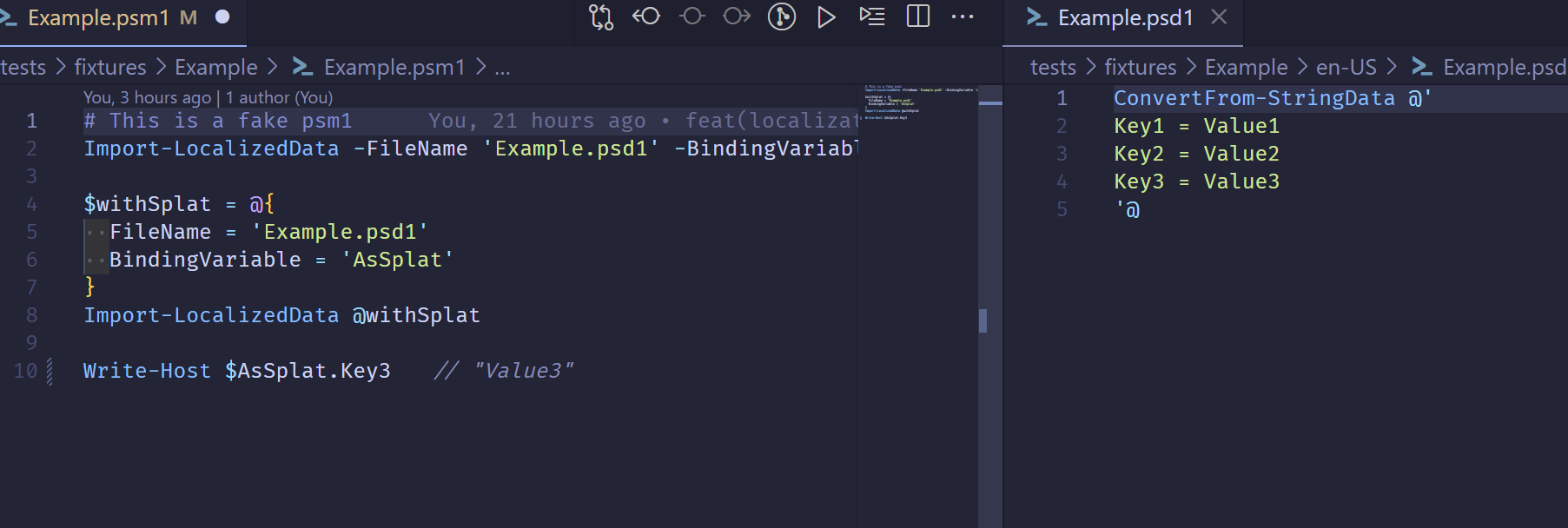Click the unsaved-changes dot on Example.psm1 tab
The width and height of the screenshot is (1568, 528).
click(222, 16)
